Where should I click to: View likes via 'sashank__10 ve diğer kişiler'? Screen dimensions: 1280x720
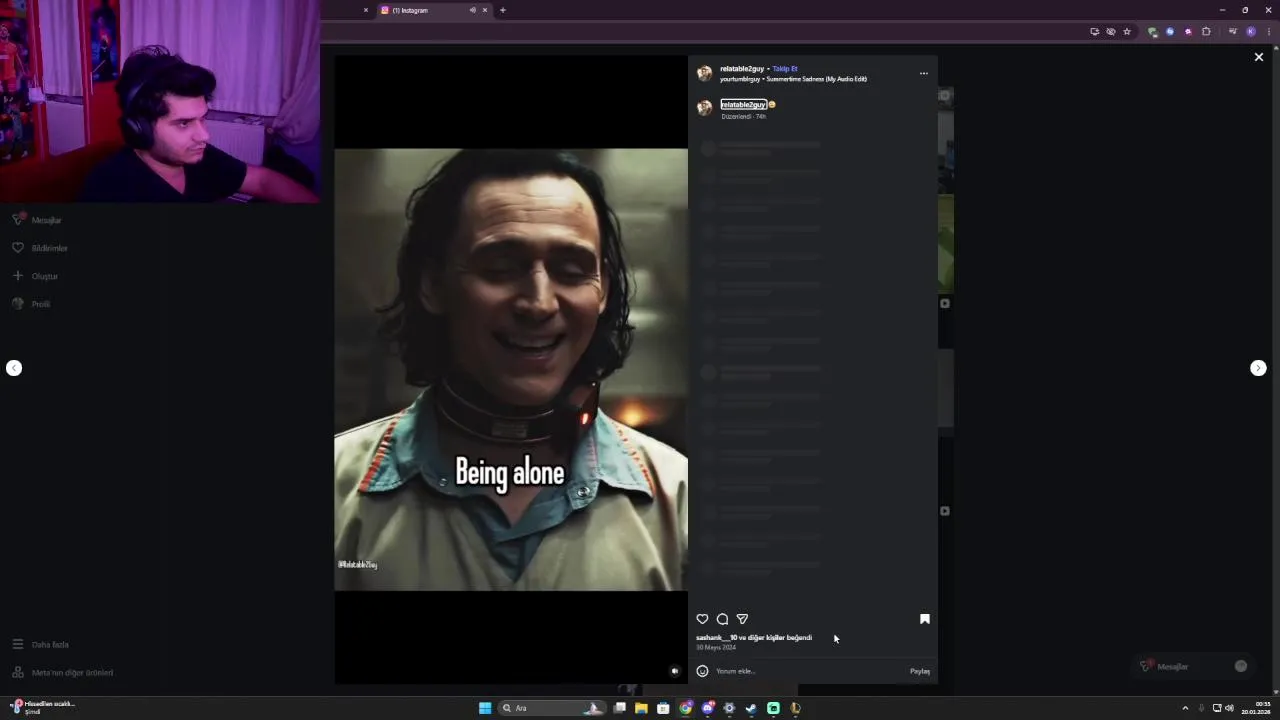(x=754, y=637)
